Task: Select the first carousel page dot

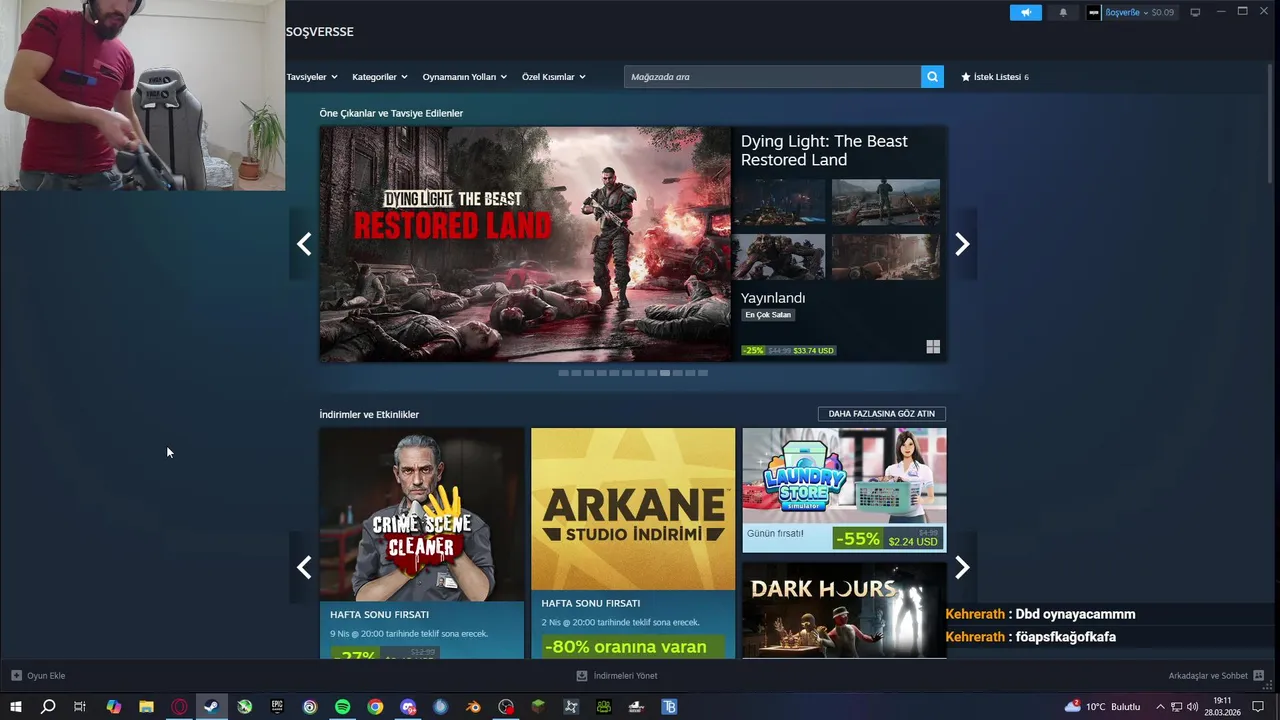Action: click(563, 373)
